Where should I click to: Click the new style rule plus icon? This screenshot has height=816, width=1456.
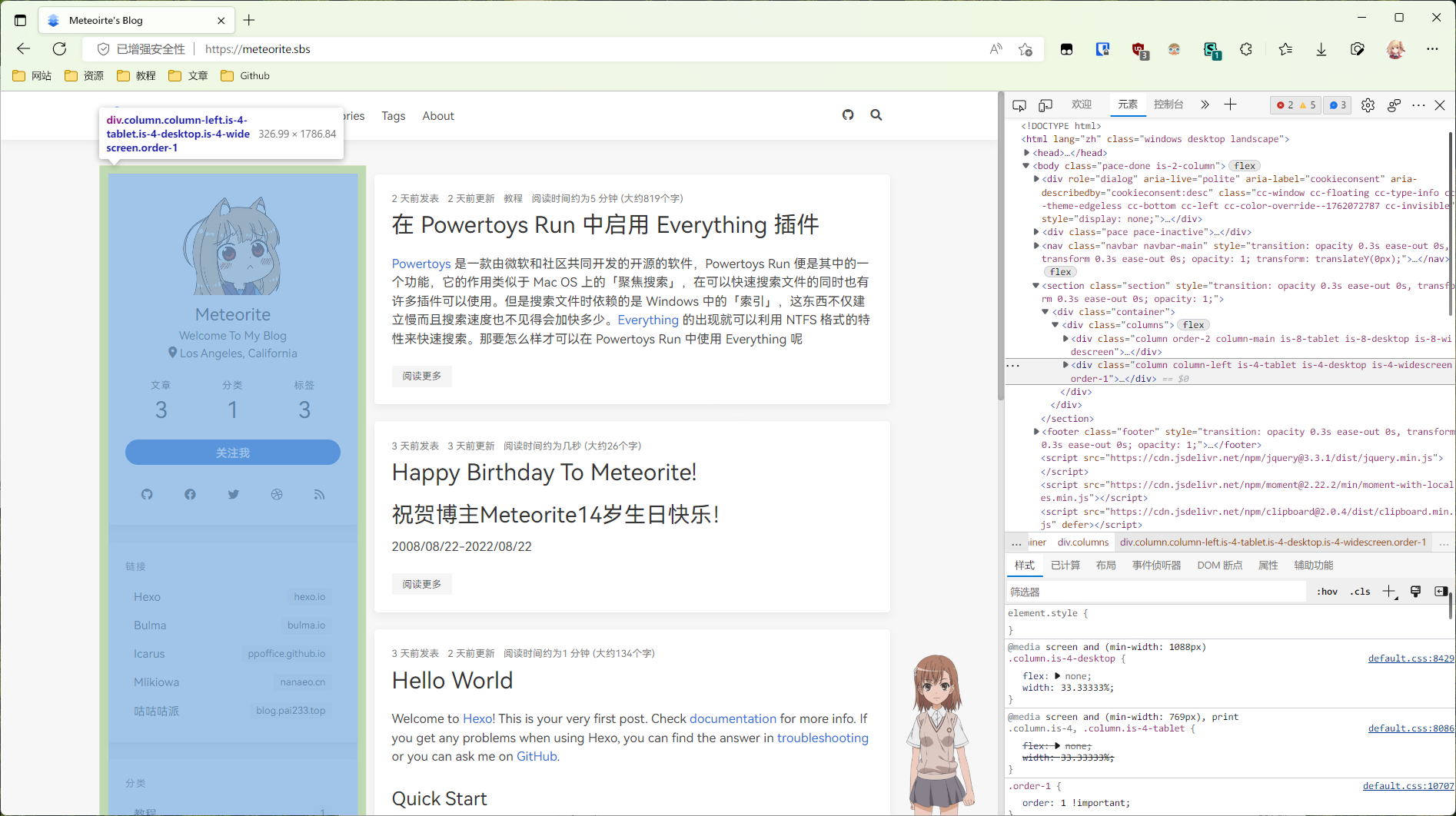(x=1388, y=592)
